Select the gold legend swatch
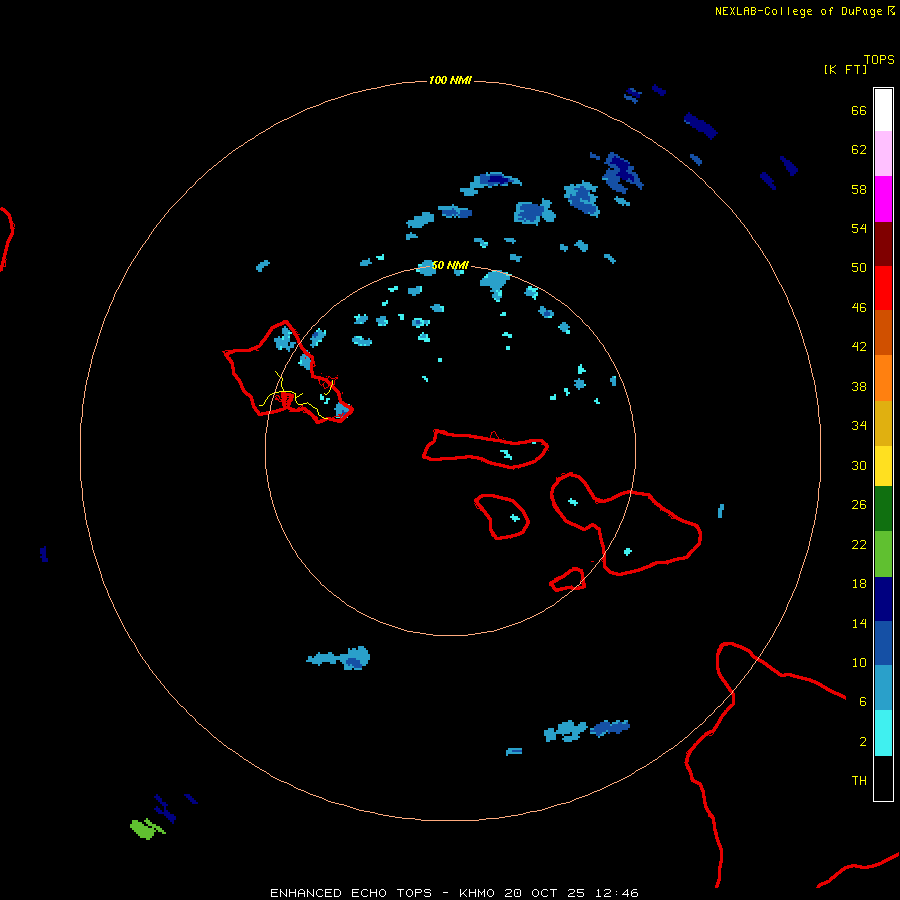The width and height of the screenshot is (900, 900). 883,424
